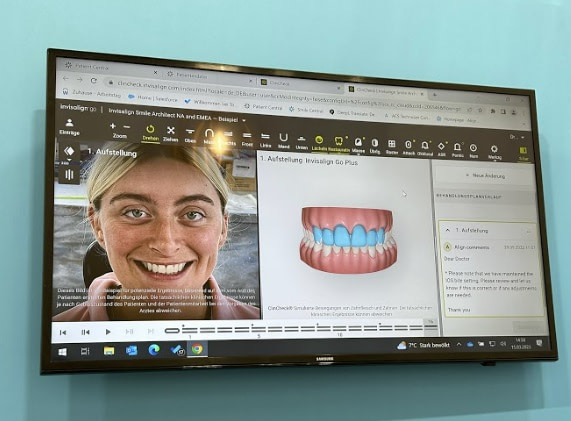Viewport: 571px width, 421px height.
Task: Collapse the 1. Aufstellung comment section
Action: pos(448,230)
